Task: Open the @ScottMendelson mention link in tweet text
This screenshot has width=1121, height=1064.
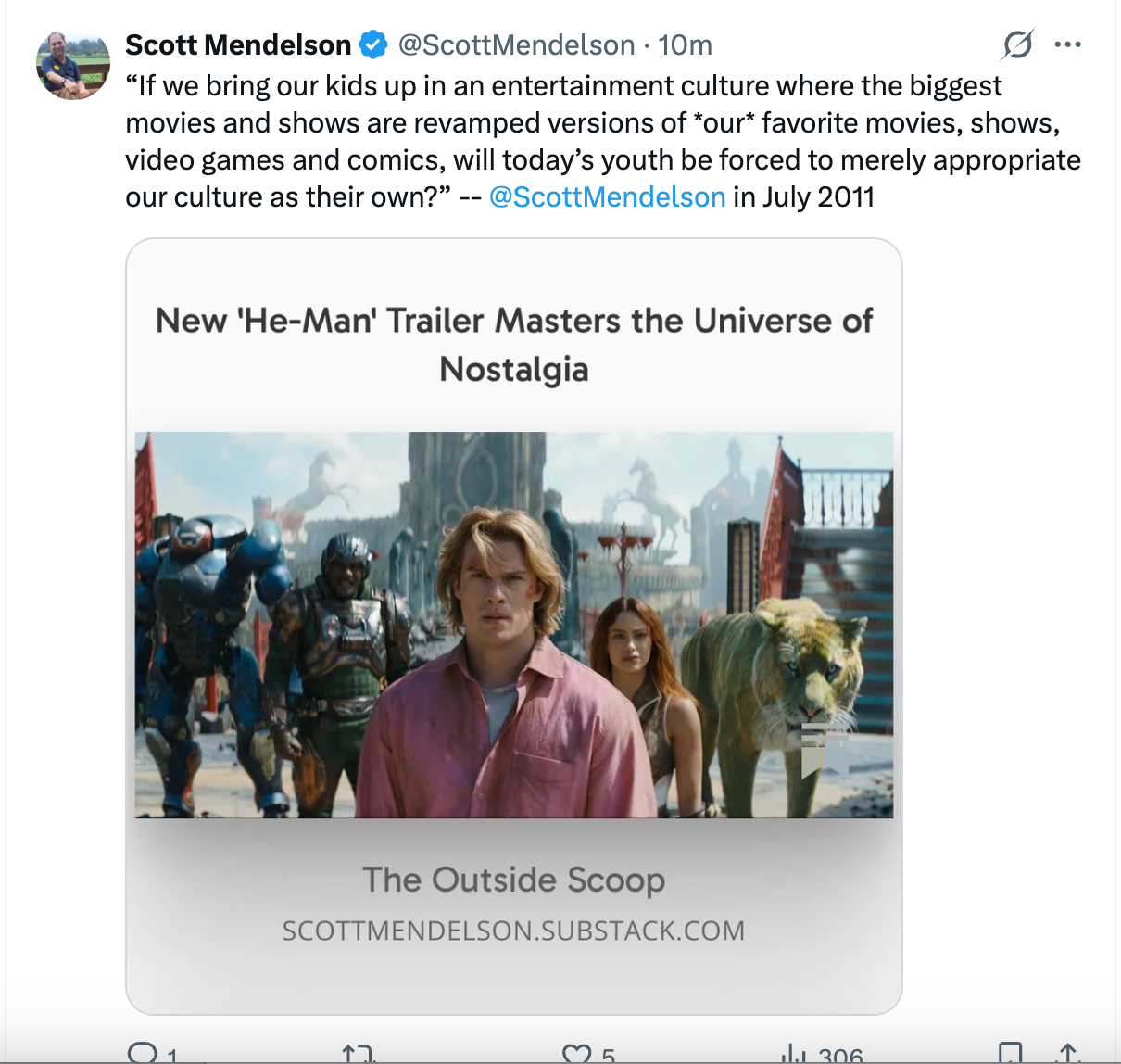Action: (607, 197)
